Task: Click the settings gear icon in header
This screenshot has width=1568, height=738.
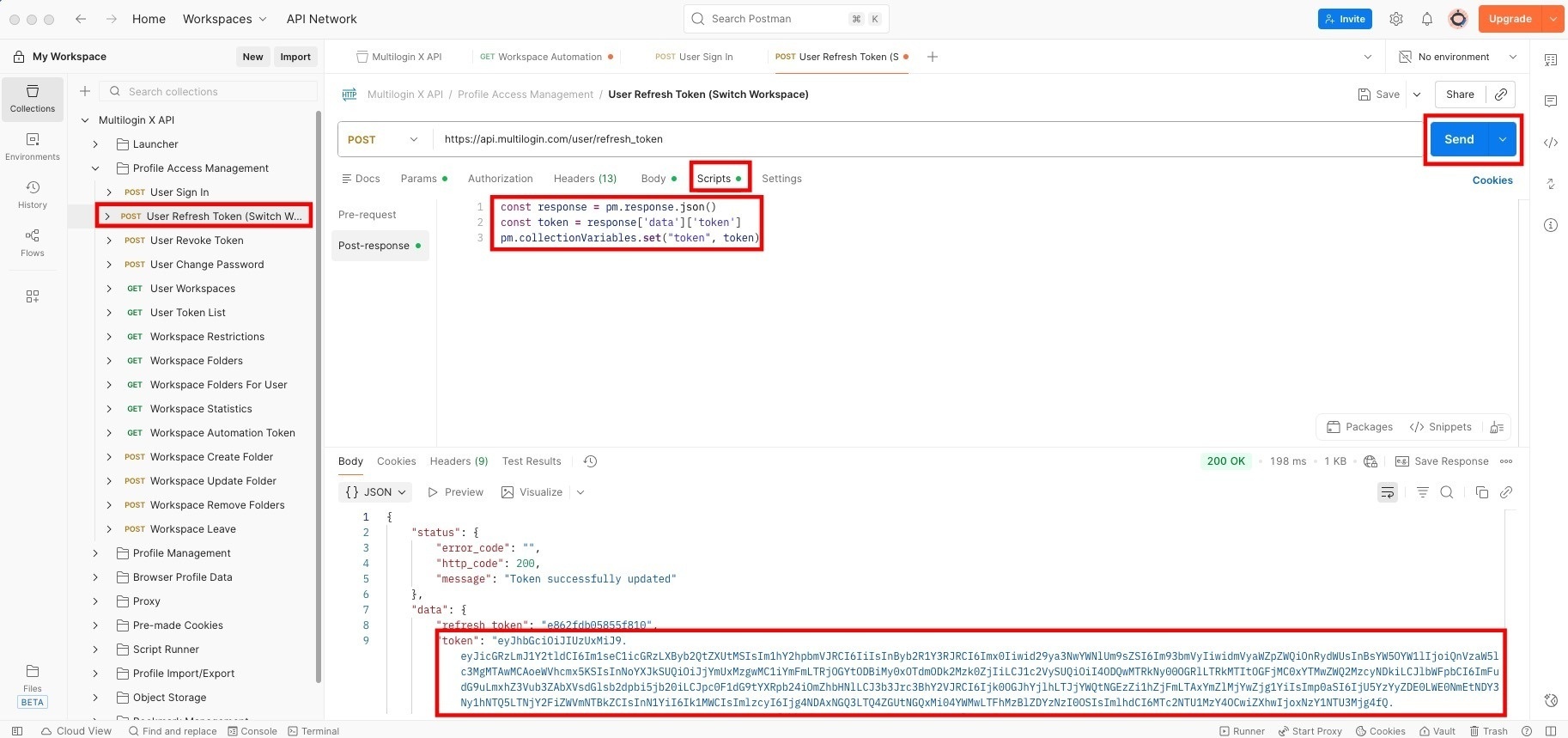Action: pyautogui.click(x=1396, y=19)
